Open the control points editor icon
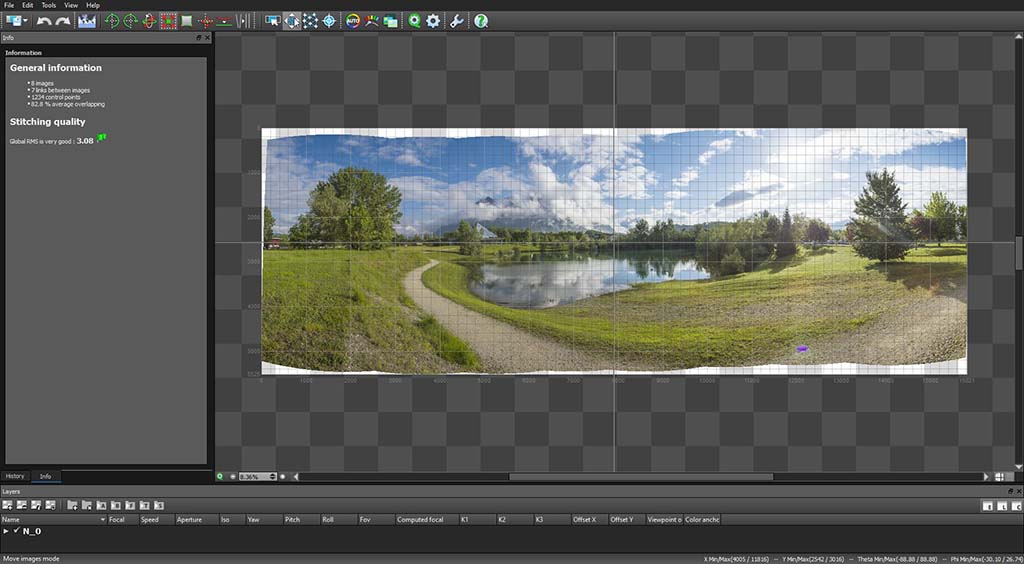This screenshot has height=564, width=1024. coord(310,20)
